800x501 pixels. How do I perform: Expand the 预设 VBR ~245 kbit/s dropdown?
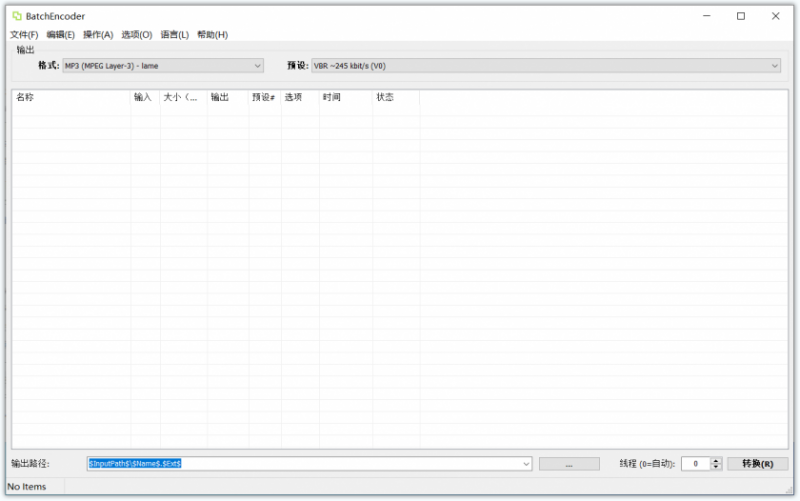click(x=546, y=66)
